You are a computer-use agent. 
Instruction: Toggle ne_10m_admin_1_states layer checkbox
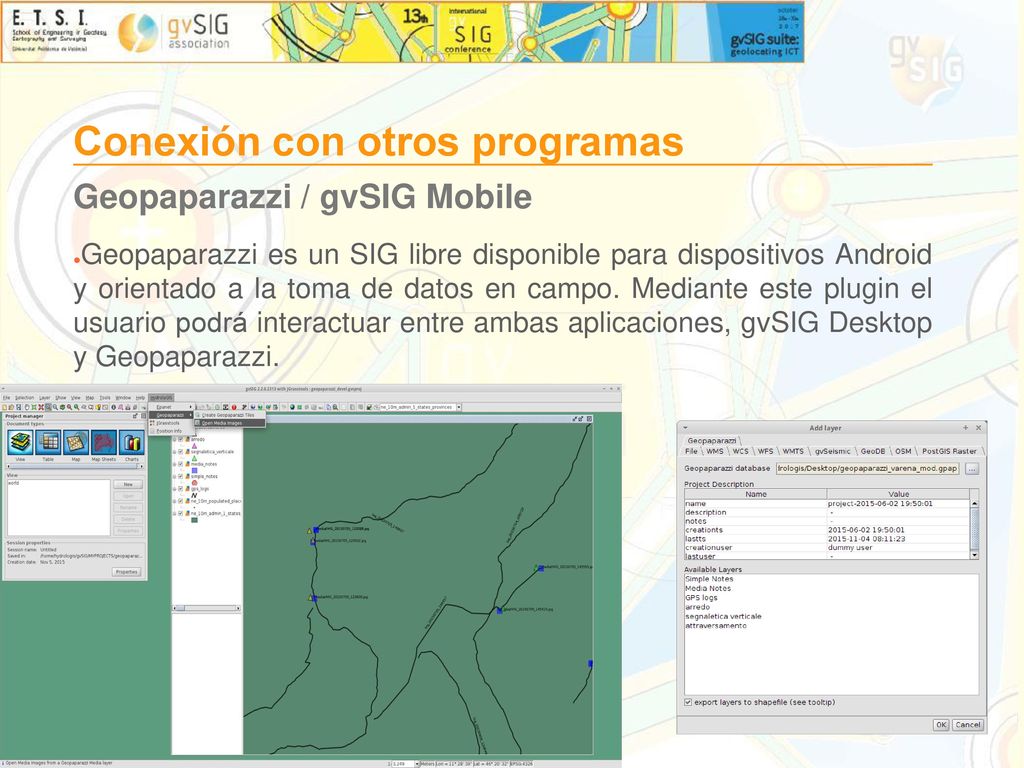[180, 513]
